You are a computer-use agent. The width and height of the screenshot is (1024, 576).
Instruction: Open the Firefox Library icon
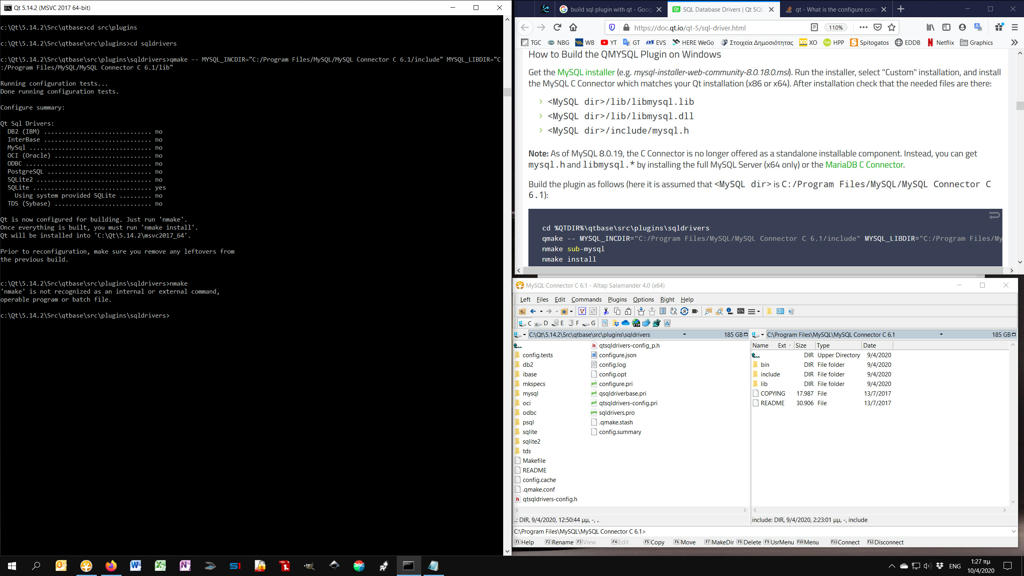coord(930,27)
